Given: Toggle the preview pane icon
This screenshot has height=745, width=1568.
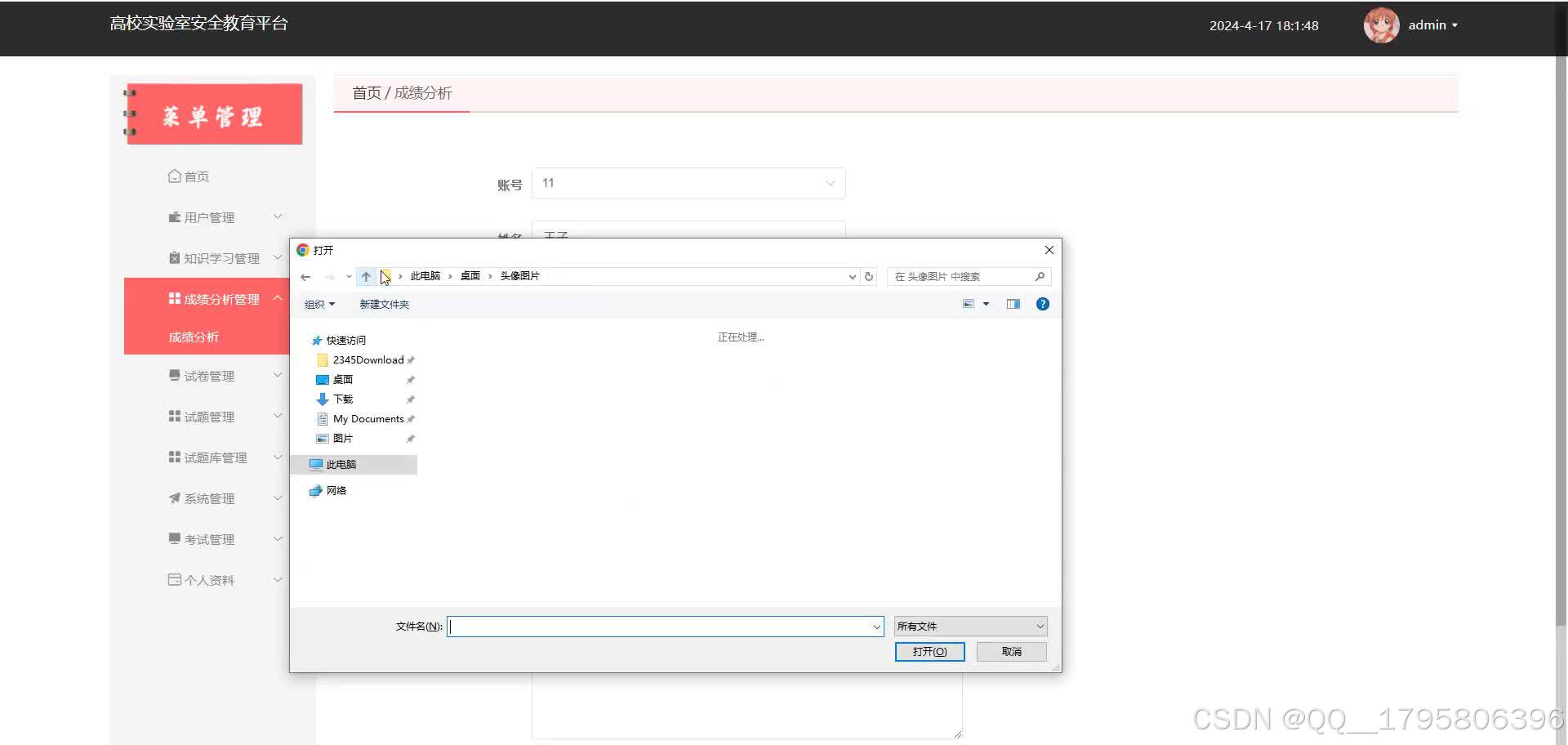Looking at the screenshot, I should coord(1013,304).
